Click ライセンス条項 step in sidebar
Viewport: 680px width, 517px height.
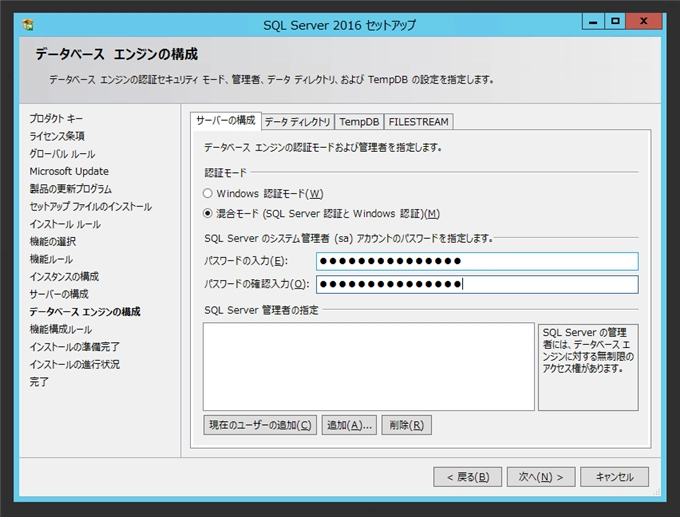pos(57,136)
